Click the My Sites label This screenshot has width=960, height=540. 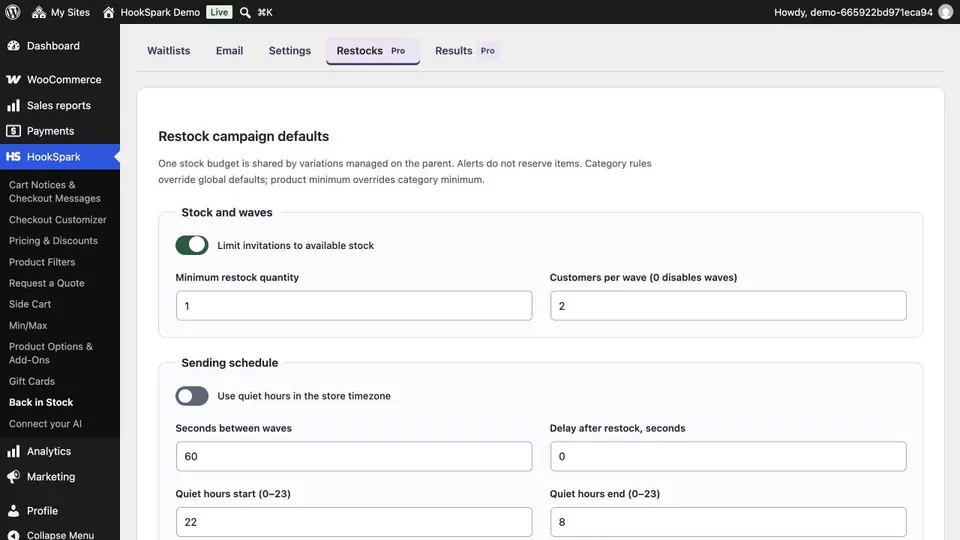point(70,12)
